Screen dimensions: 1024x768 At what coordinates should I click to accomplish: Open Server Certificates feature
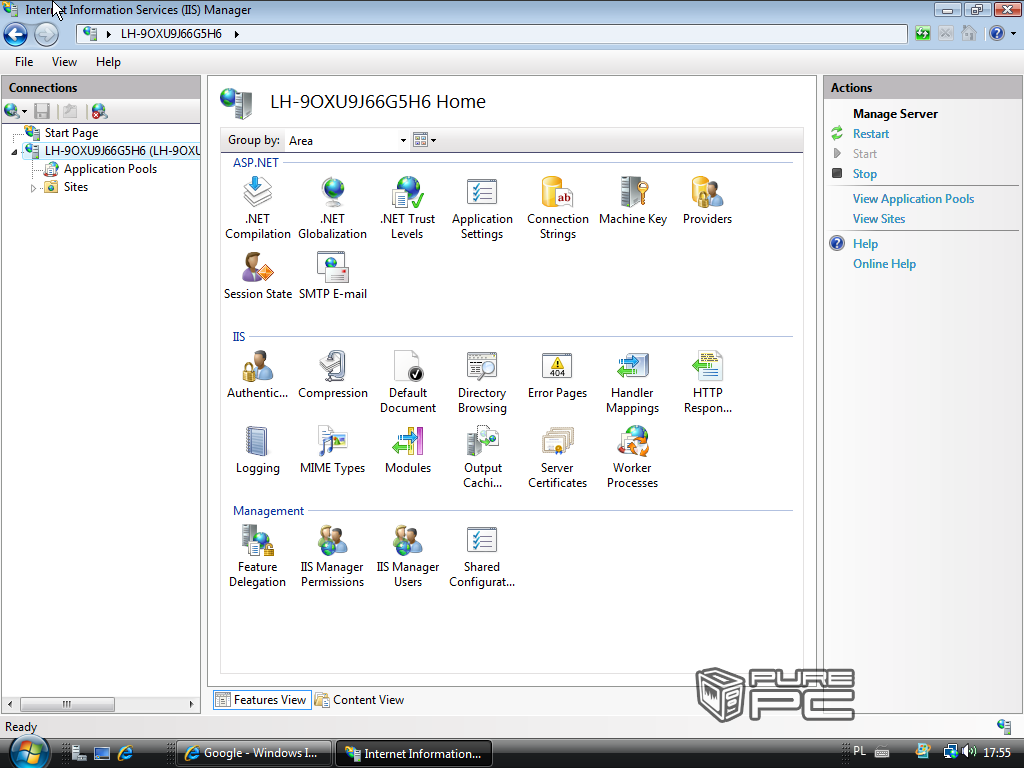click(x=557, y=457)
